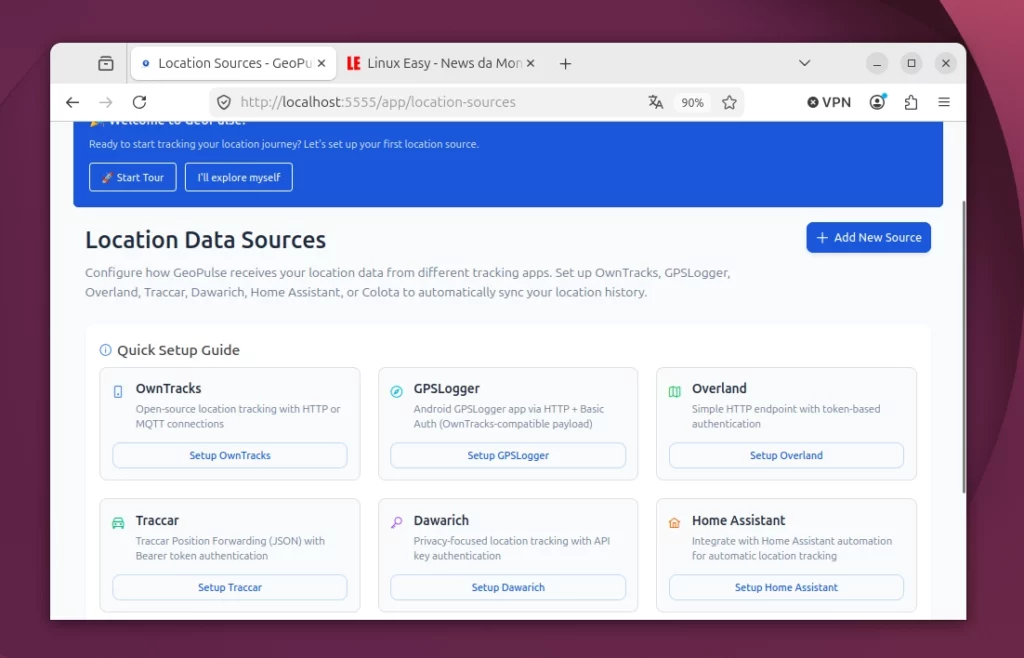The height and width of the screenshot is (658, 1024).
Task: Click the browser forward arrow
Action: 106,102
